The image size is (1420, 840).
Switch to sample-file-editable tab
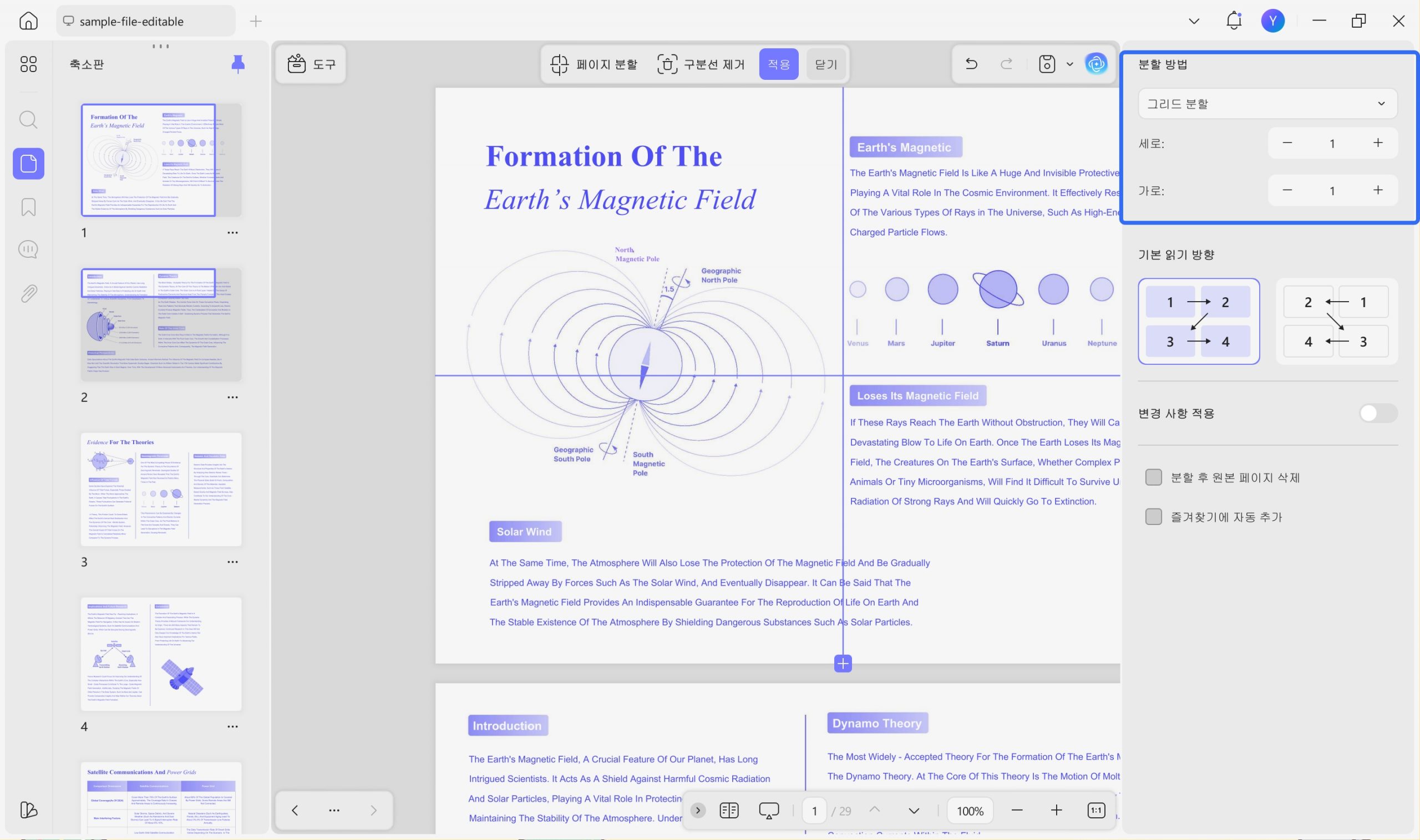click(145, 21)
